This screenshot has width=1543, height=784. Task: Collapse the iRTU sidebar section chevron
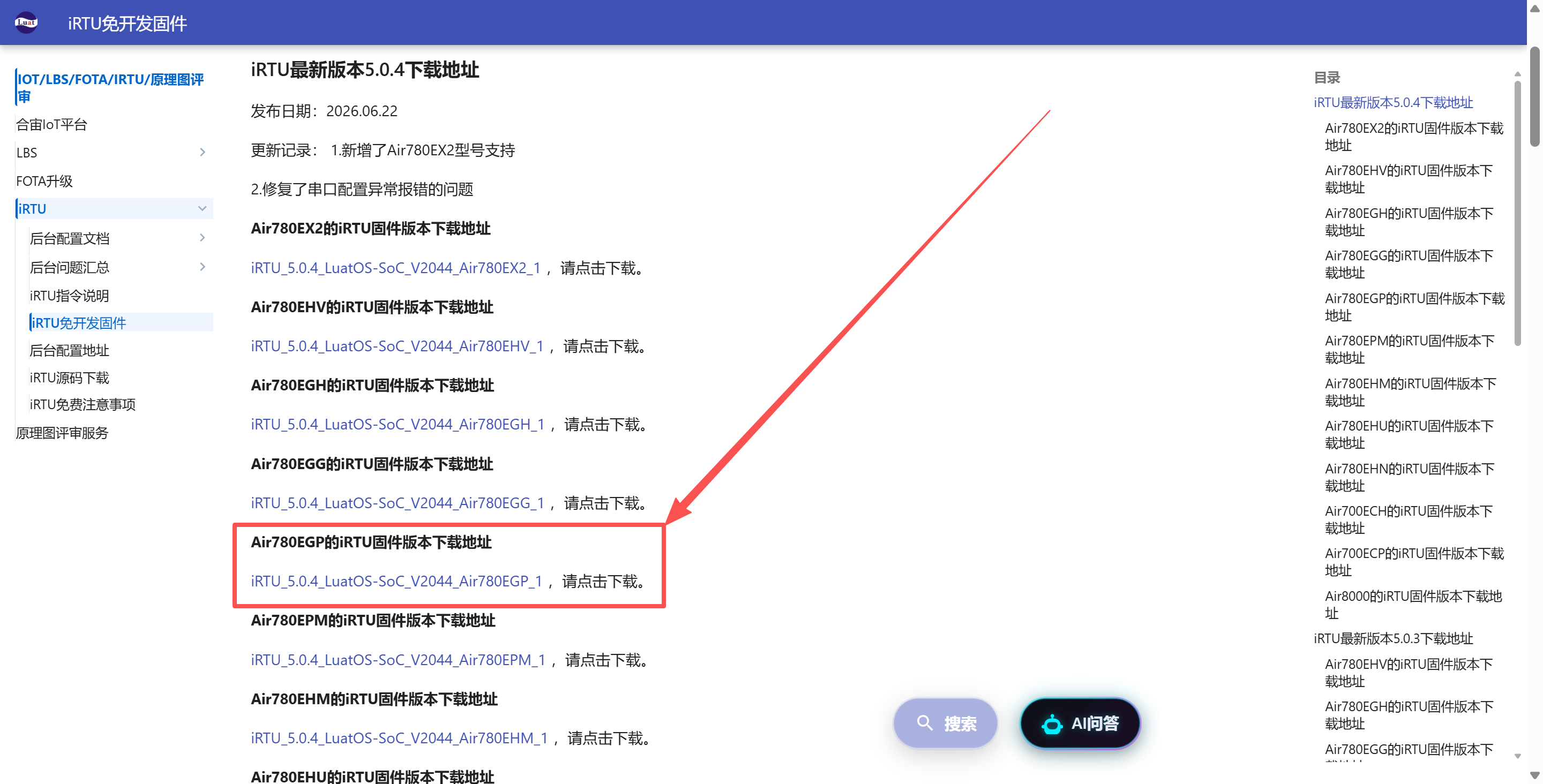[203, 208]
